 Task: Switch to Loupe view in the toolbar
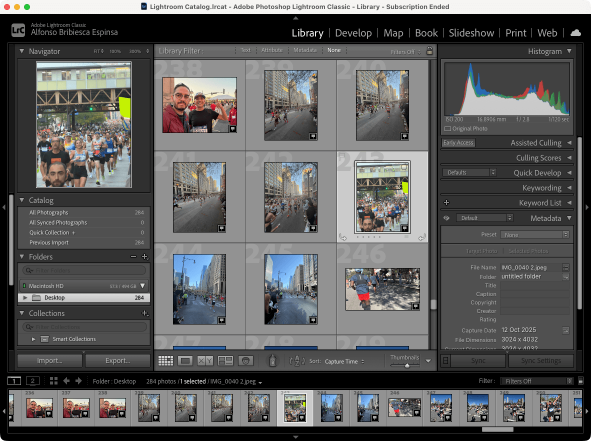click(185, 361)
